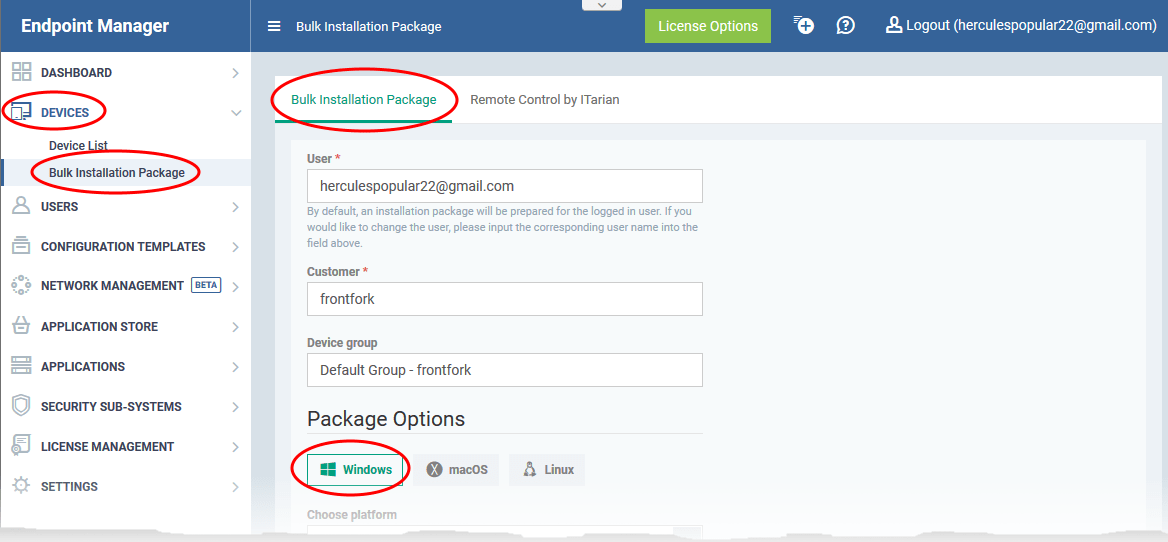The height and width of the screenshot is (542, 1168).
Task: Select the macOS package option
Action: (x=456, y=470)
